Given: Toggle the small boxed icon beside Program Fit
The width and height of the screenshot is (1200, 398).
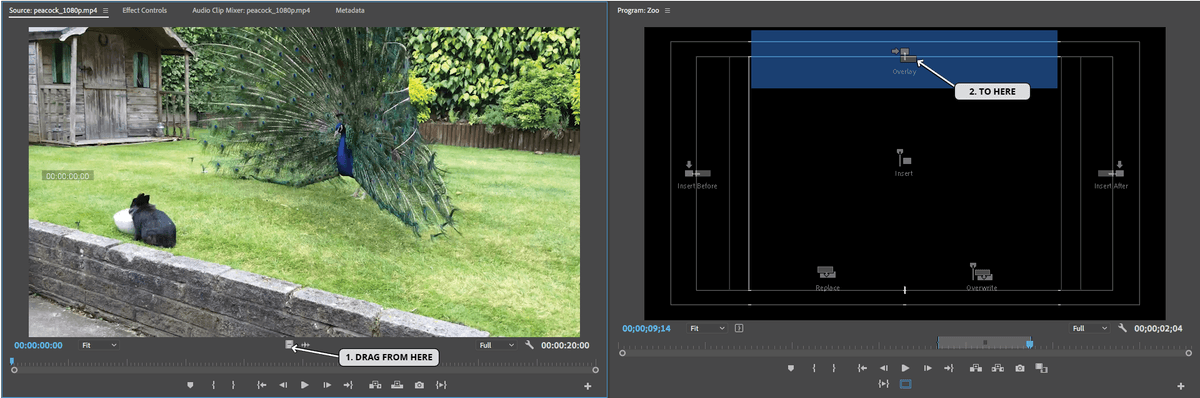Looking at the screenshot, I should coord(738,328).
